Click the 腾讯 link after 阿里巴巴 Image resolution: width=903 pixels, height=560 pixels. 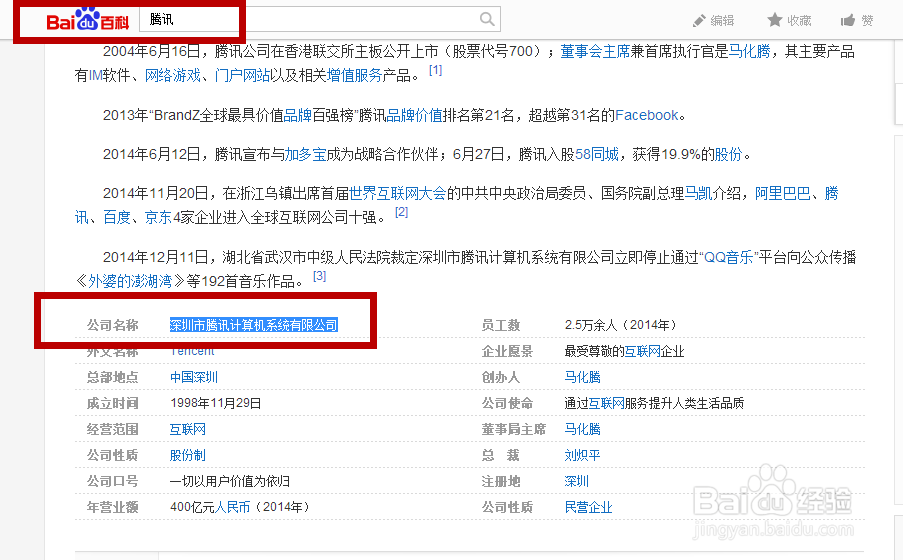coord(832,193)
